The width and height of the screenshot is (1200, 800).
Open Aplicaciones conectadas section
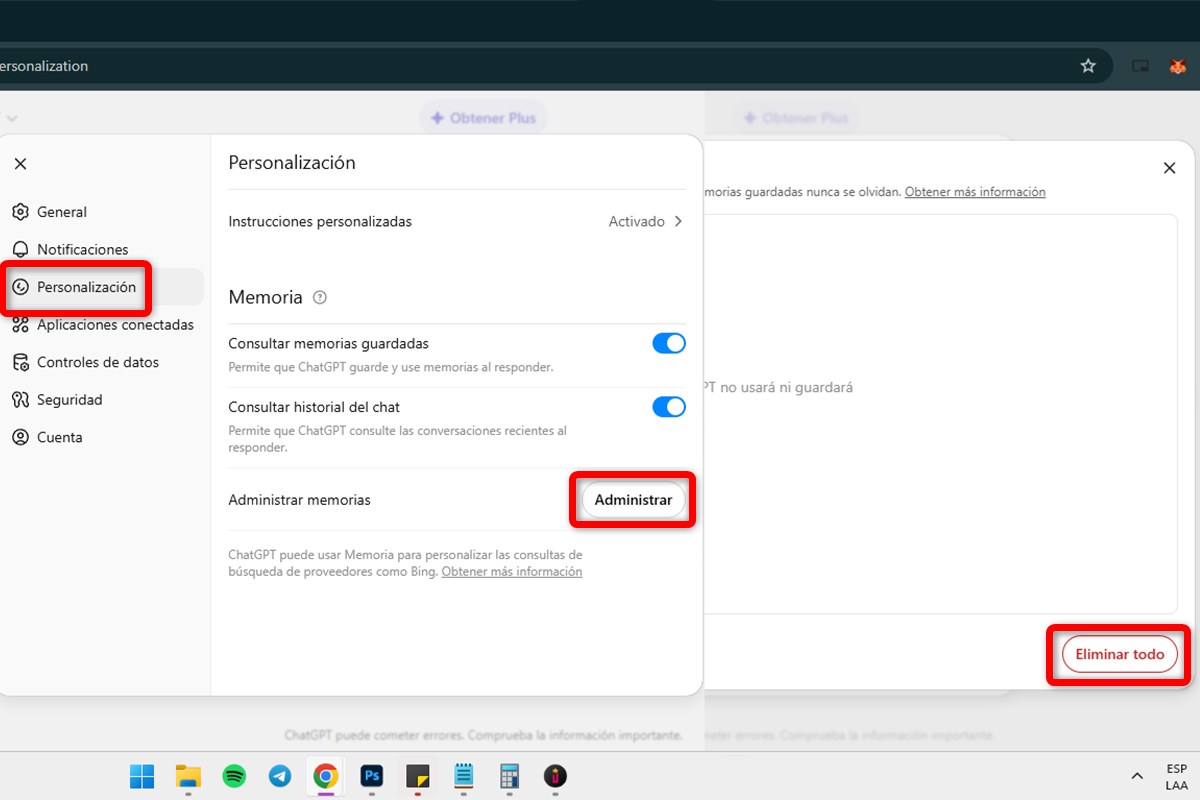click(x=103, y=324)
